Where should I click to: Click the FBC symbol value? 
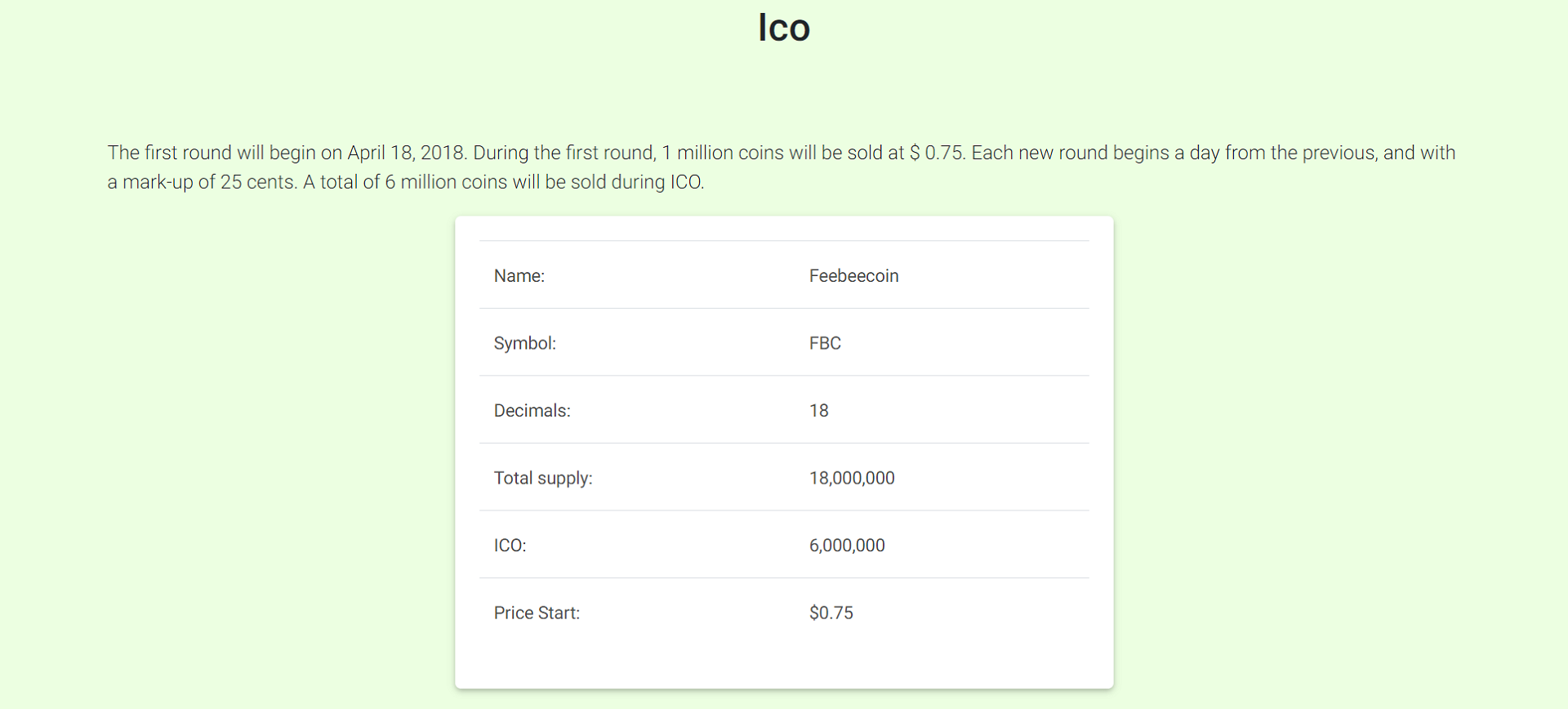click(825, 343)
